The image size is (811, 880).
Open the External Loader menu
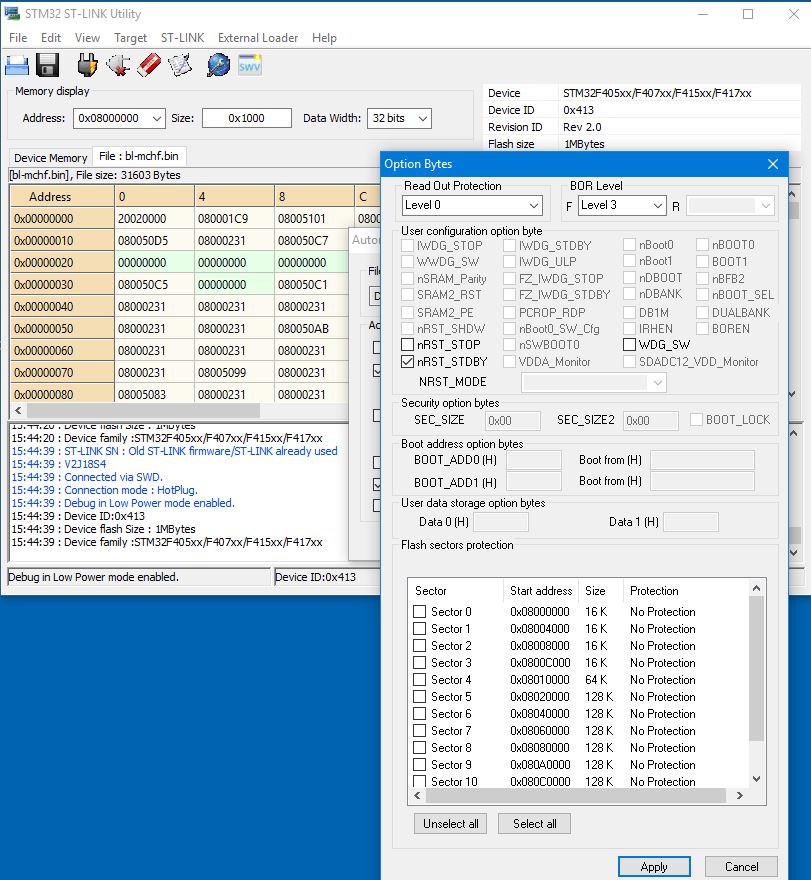[258, 38]
